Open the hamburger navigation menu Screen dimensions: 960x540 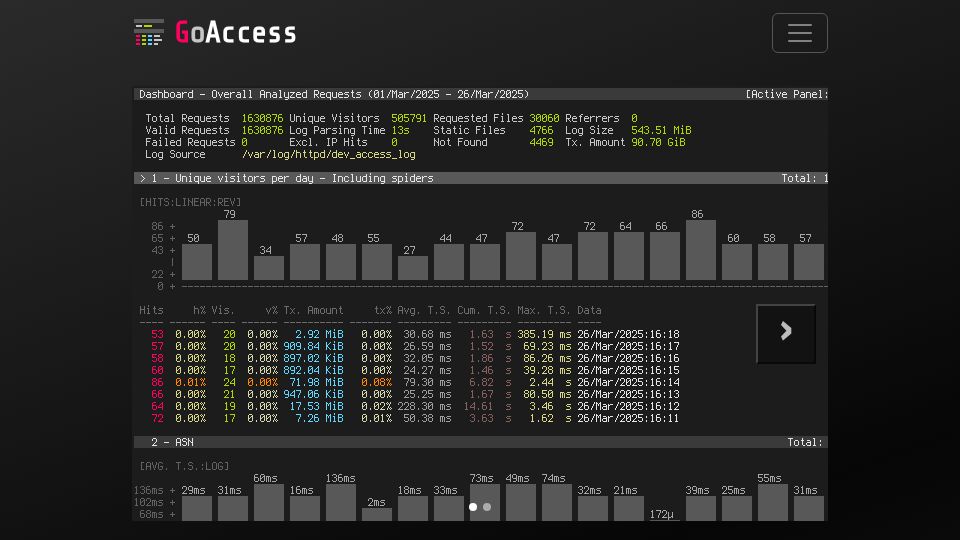pos(800,33)
